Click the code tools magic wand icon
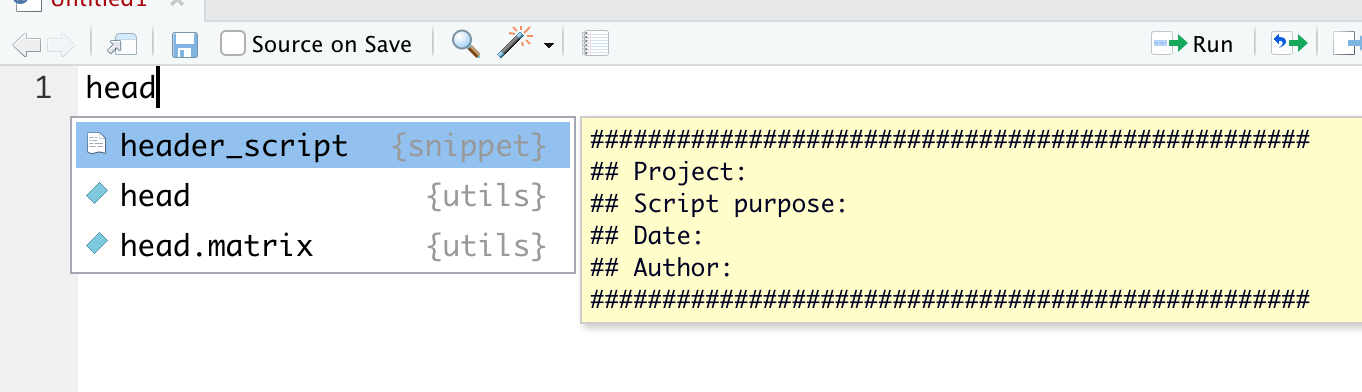 [x=516, y=44]
